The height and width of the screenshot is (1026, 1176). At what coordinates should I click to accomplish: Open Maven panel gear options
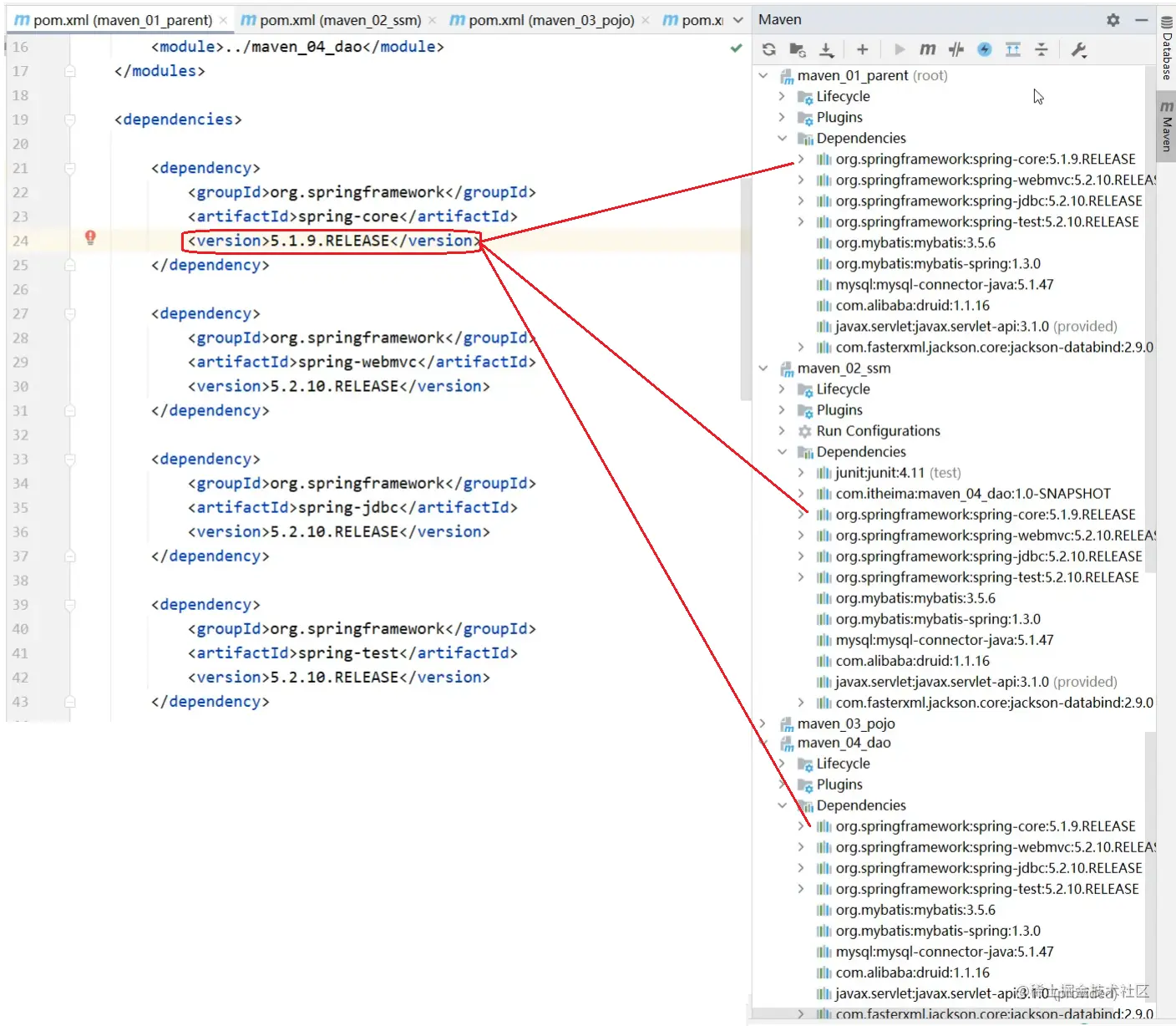(x=1113, y=19)
